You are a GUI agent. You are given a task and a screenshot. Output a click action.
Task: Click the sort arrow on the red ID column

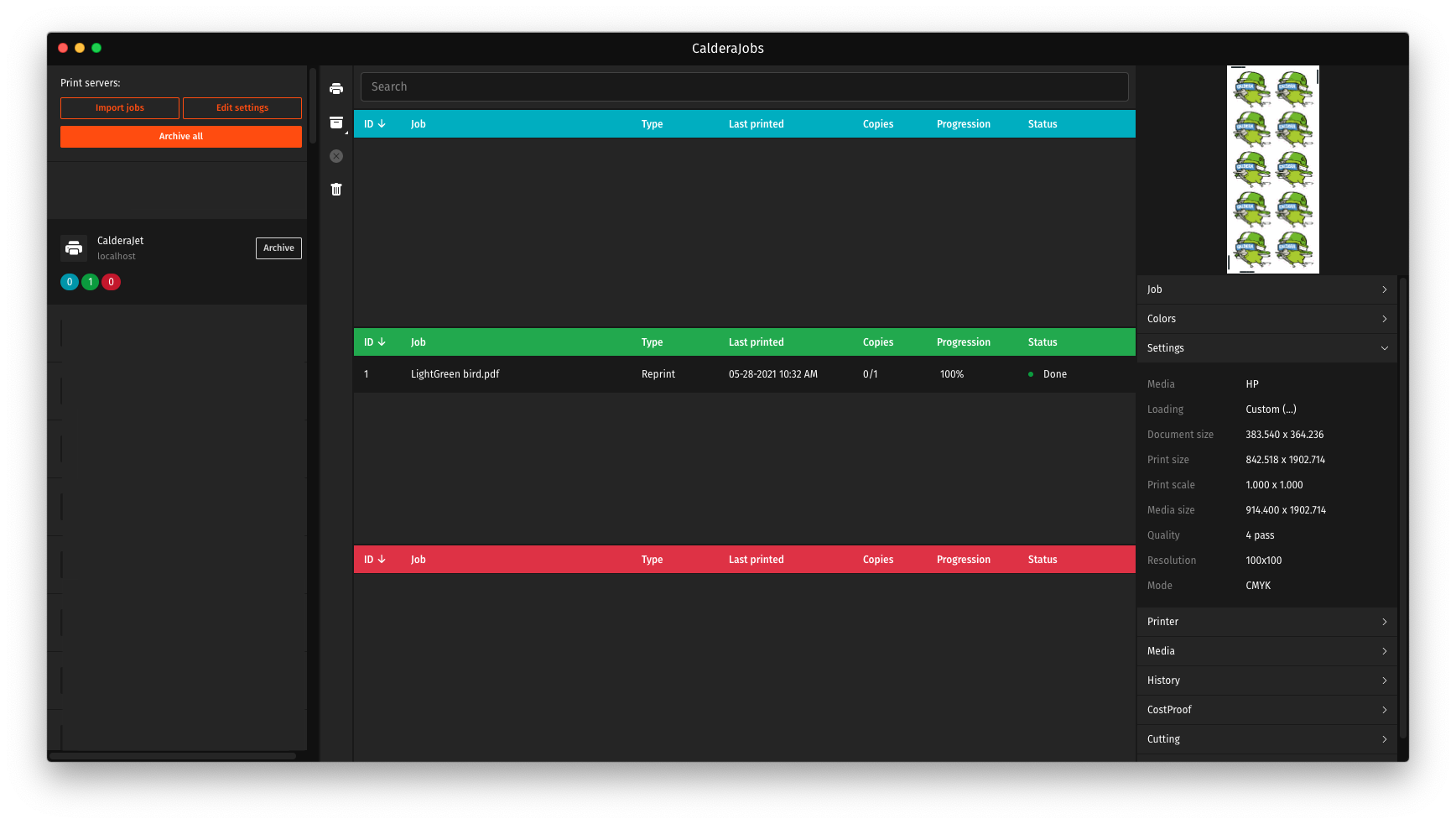coord(382,559)
